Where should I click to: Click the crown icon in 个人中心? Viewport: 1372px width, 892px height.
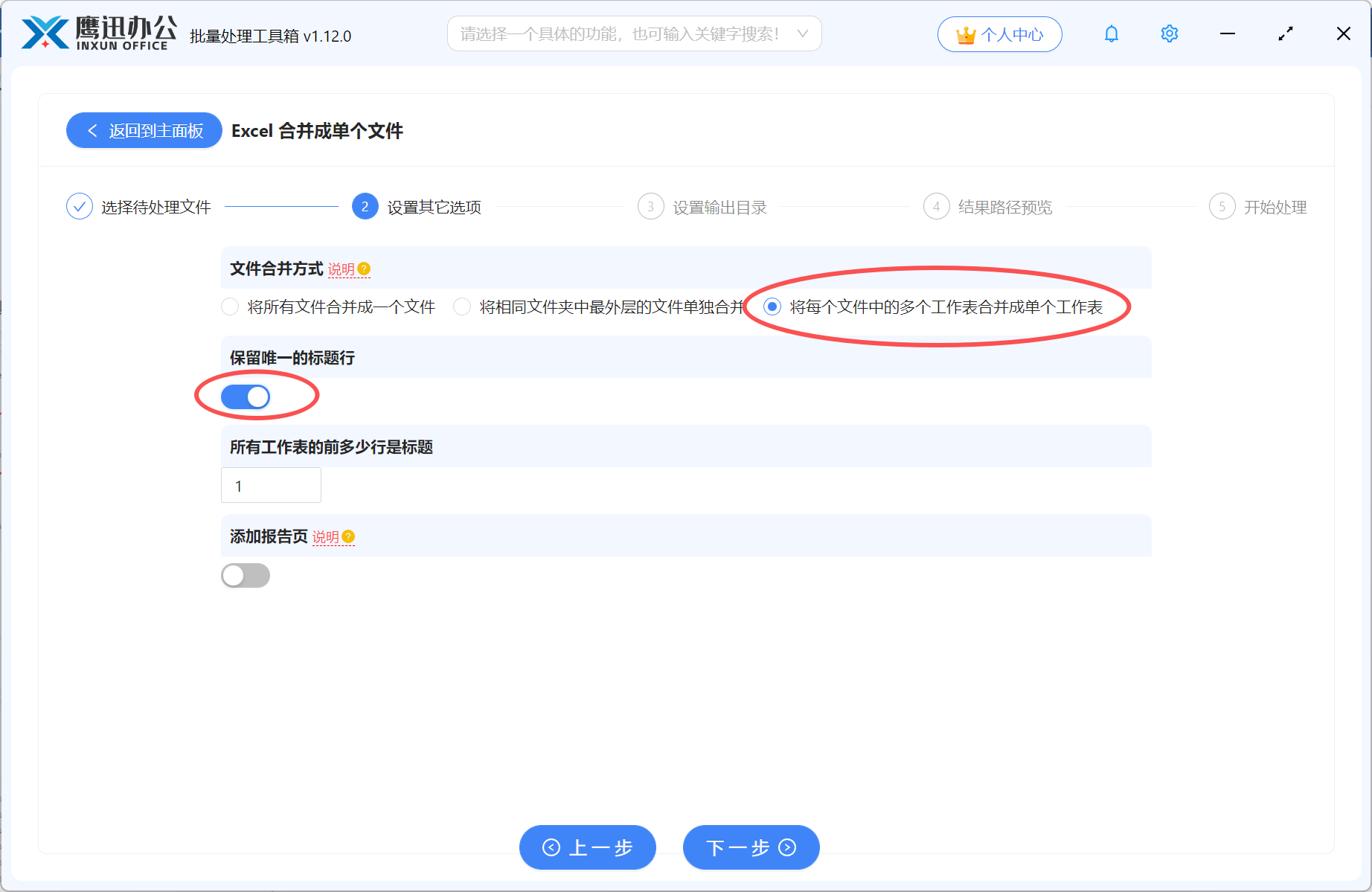[x=965, y=33]
